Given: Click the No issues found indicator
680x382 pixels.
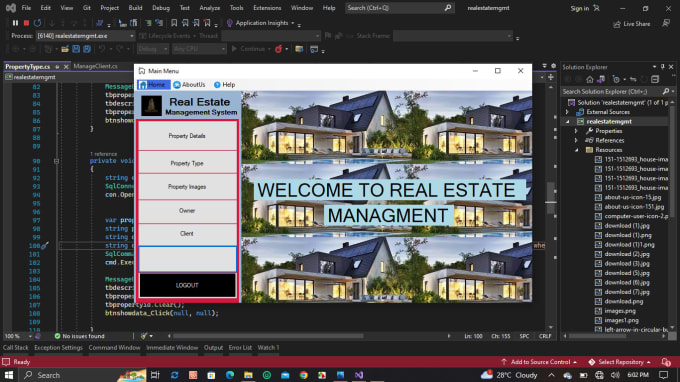Looking at the screenshot, I should pyautogui.click(x=79, y=336).
